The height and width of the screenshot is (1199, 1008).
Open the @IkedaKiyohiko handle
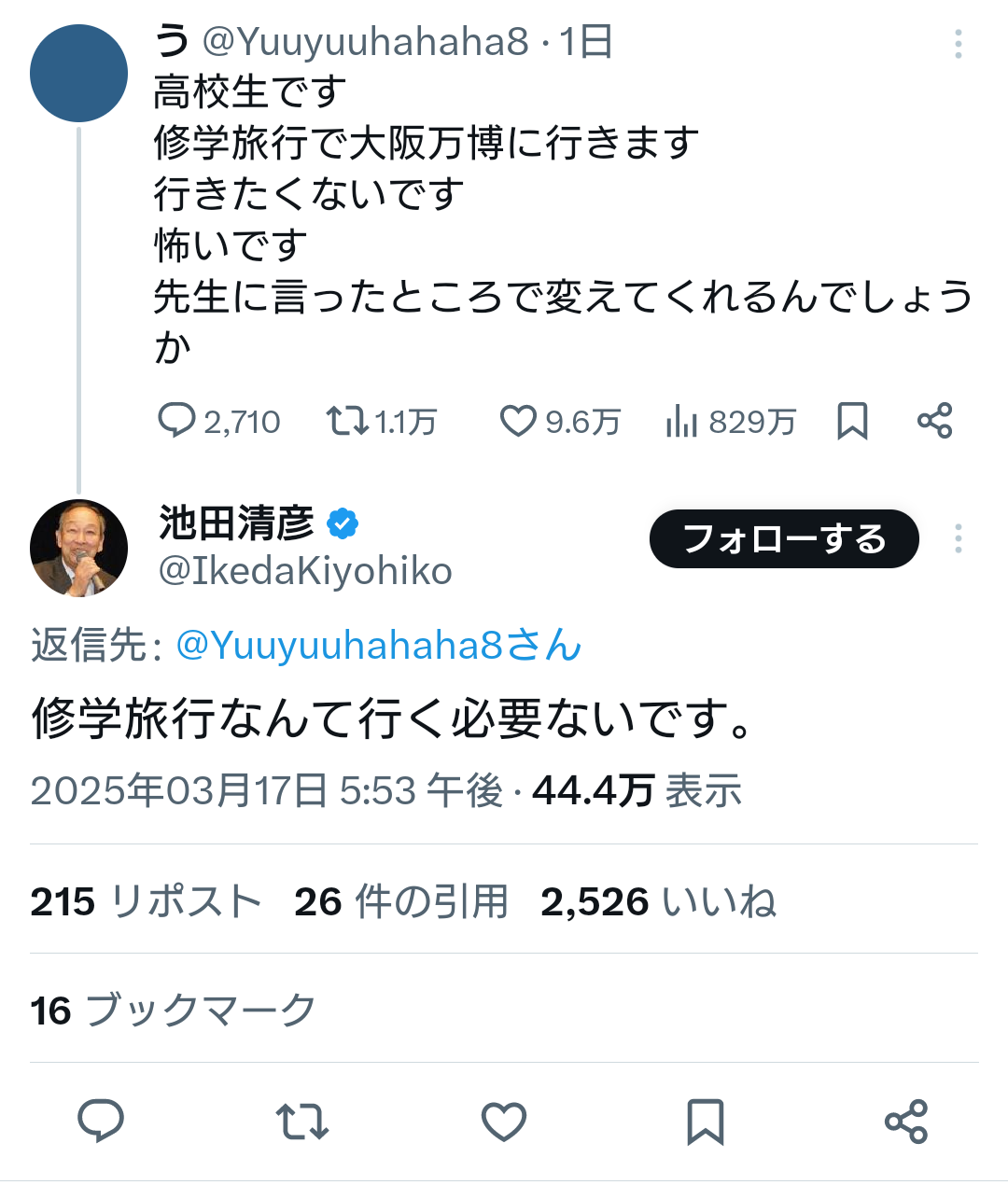(305, 571)
